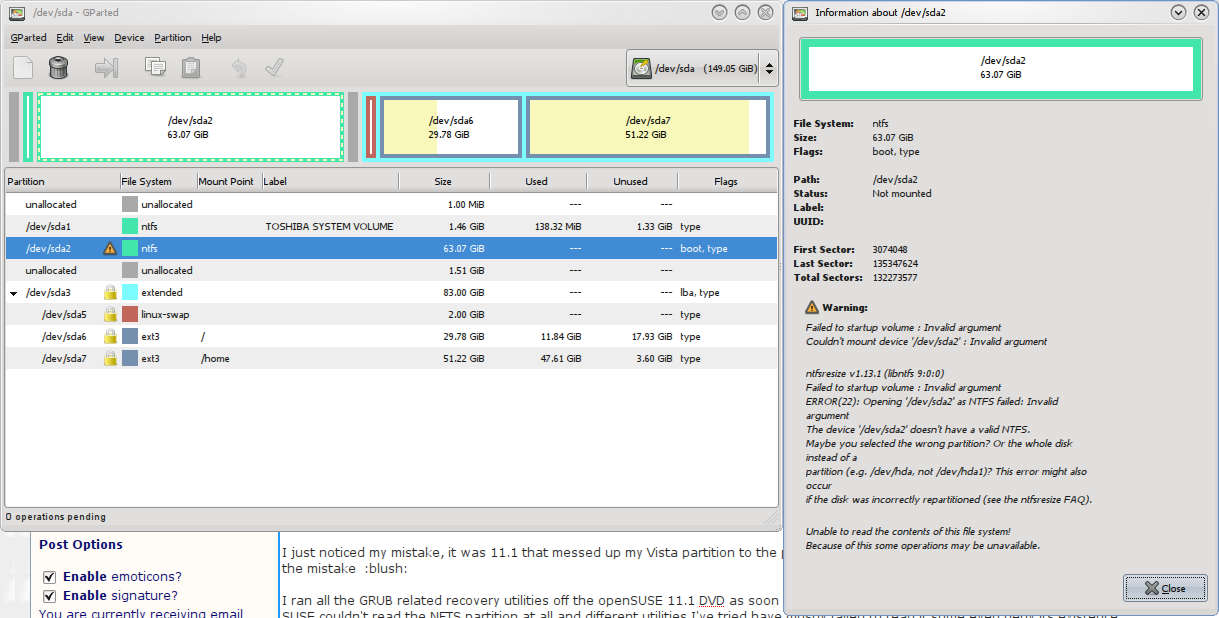Open the Partition menu

[172, 38]
